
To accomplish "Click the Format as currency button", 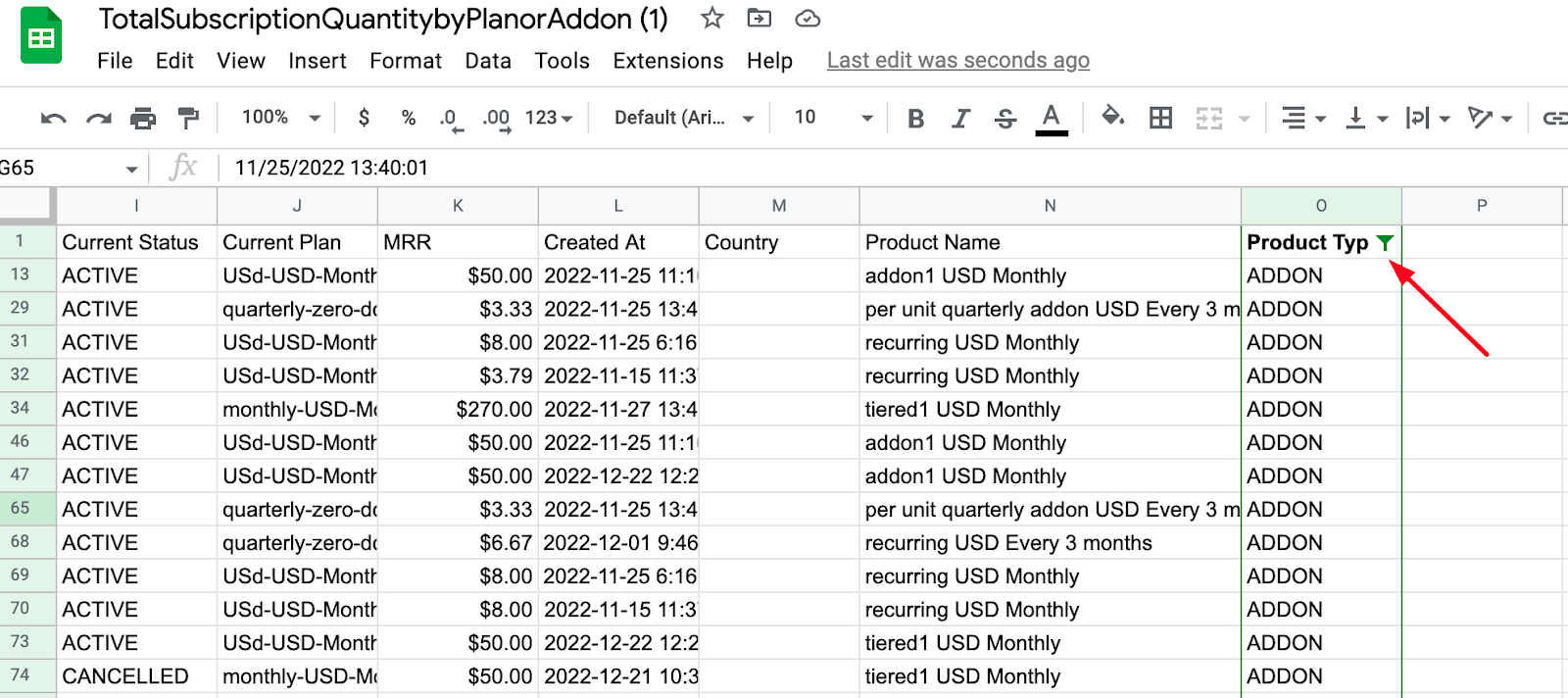I will [364, 118].
